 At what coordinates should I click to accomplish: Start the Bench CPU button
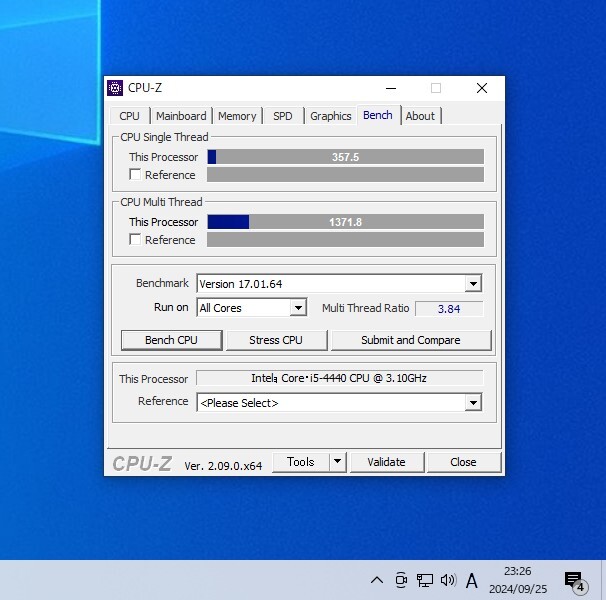point(172,340)
